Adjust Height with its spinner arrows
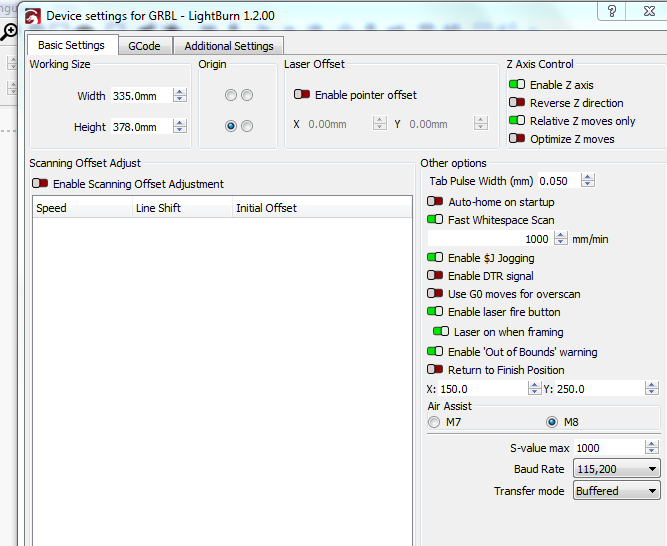Viewport: 667px width, 546px height. [x=180, y=126]
